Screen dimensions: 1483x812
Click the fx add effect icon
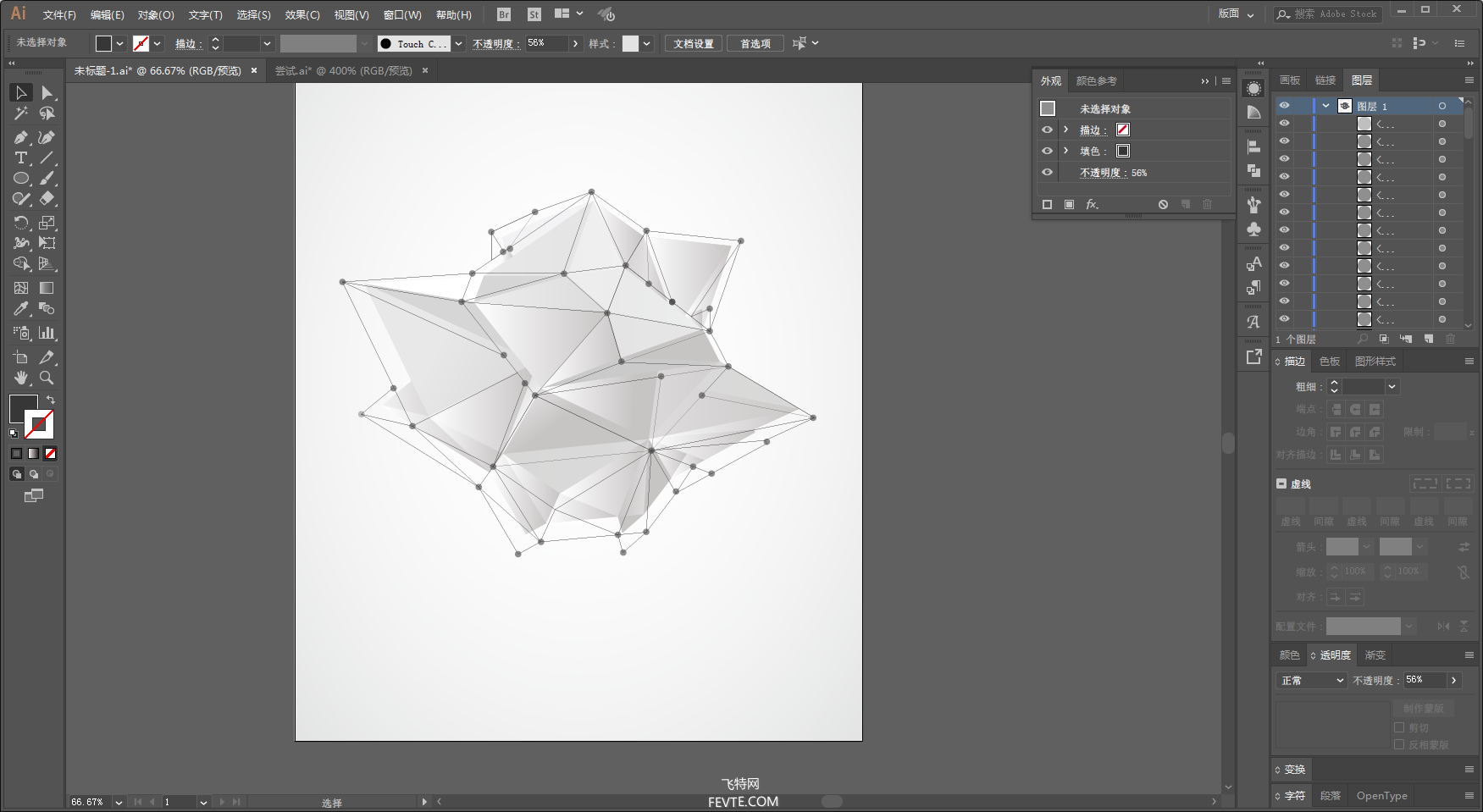coord(1093,204)
